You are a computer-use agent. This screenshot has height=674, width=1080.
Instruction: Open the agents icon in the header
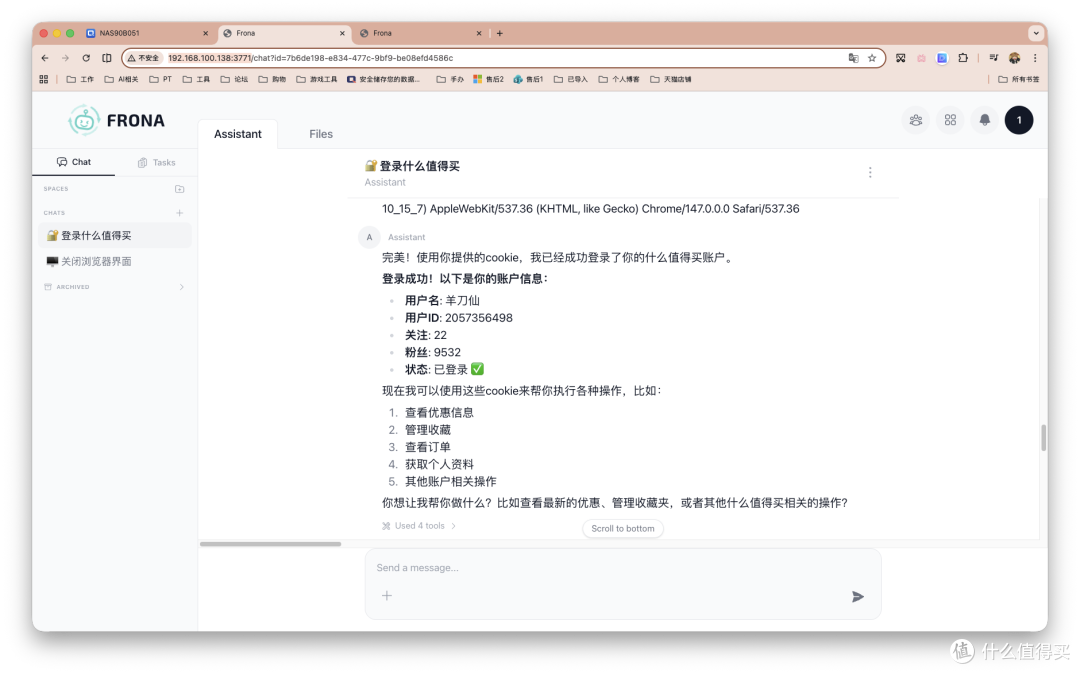[x=915, y=120]
